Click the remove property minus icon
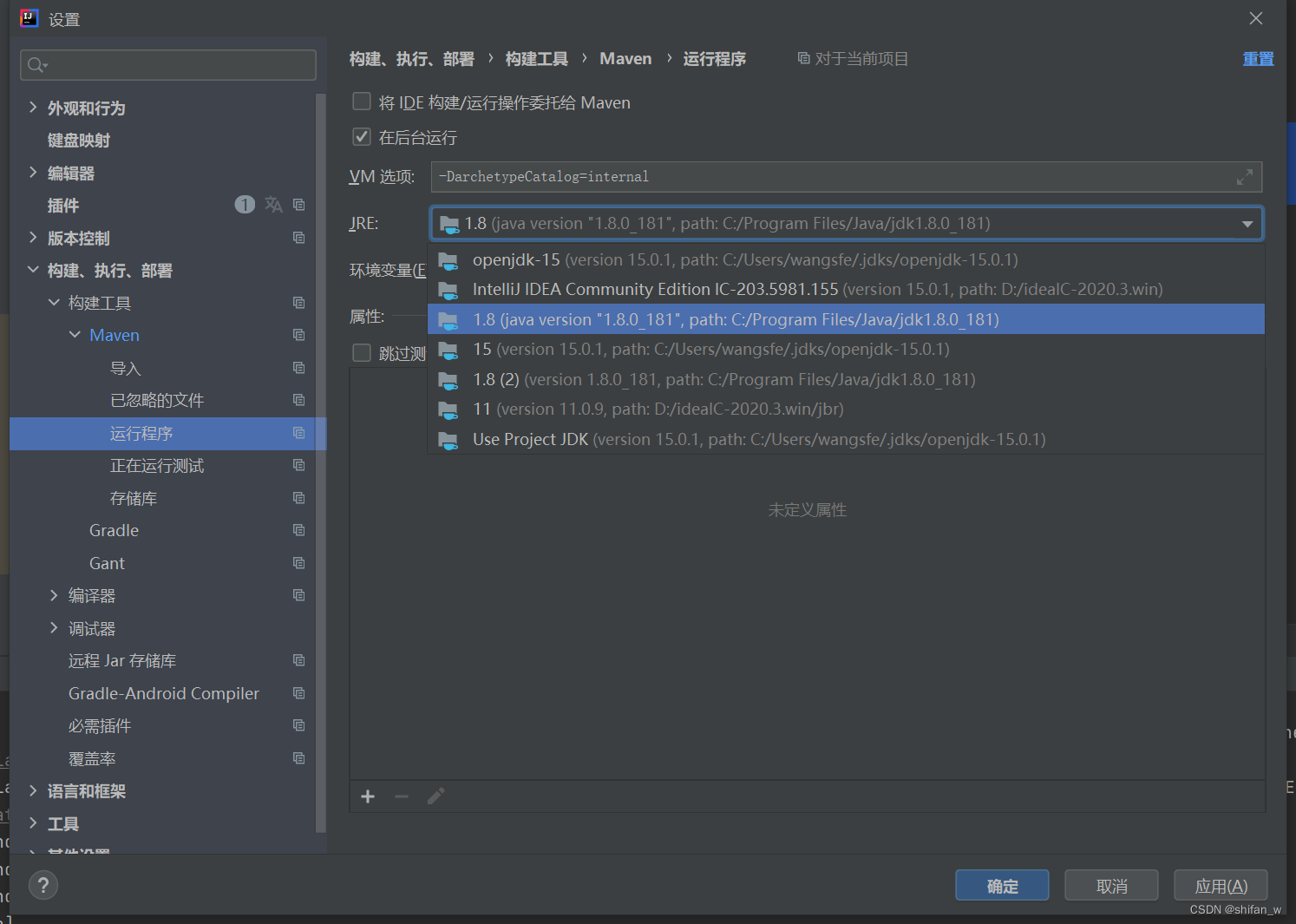This screenshot has width=1296, height=924. (402, 796)
